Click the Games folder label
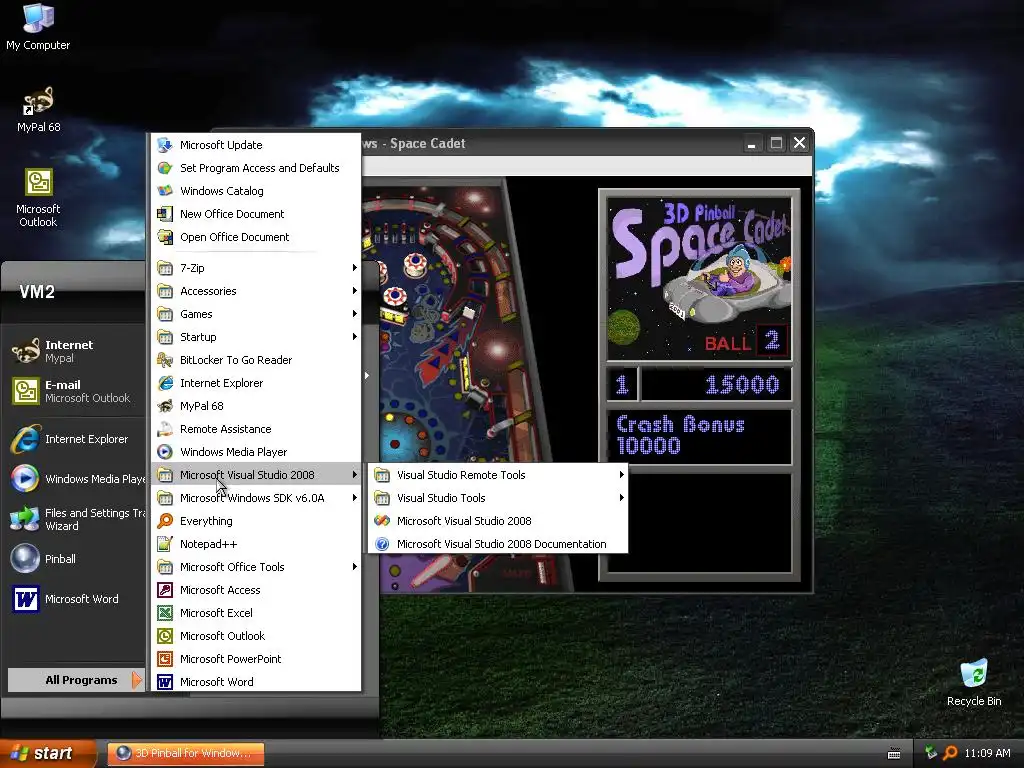 (x=196, y=314)
